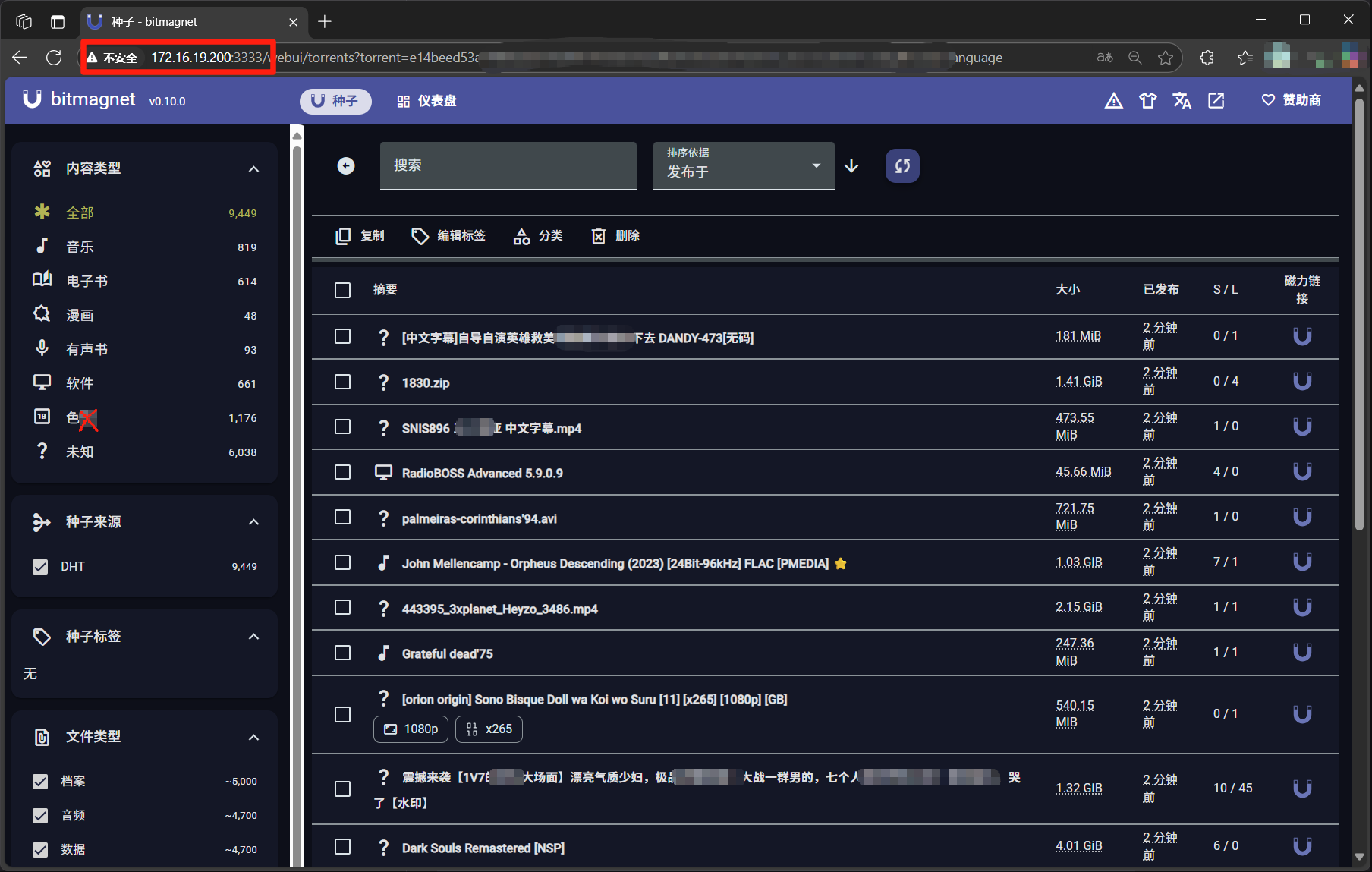Click the back arrow circle beside search

point(346,166)
